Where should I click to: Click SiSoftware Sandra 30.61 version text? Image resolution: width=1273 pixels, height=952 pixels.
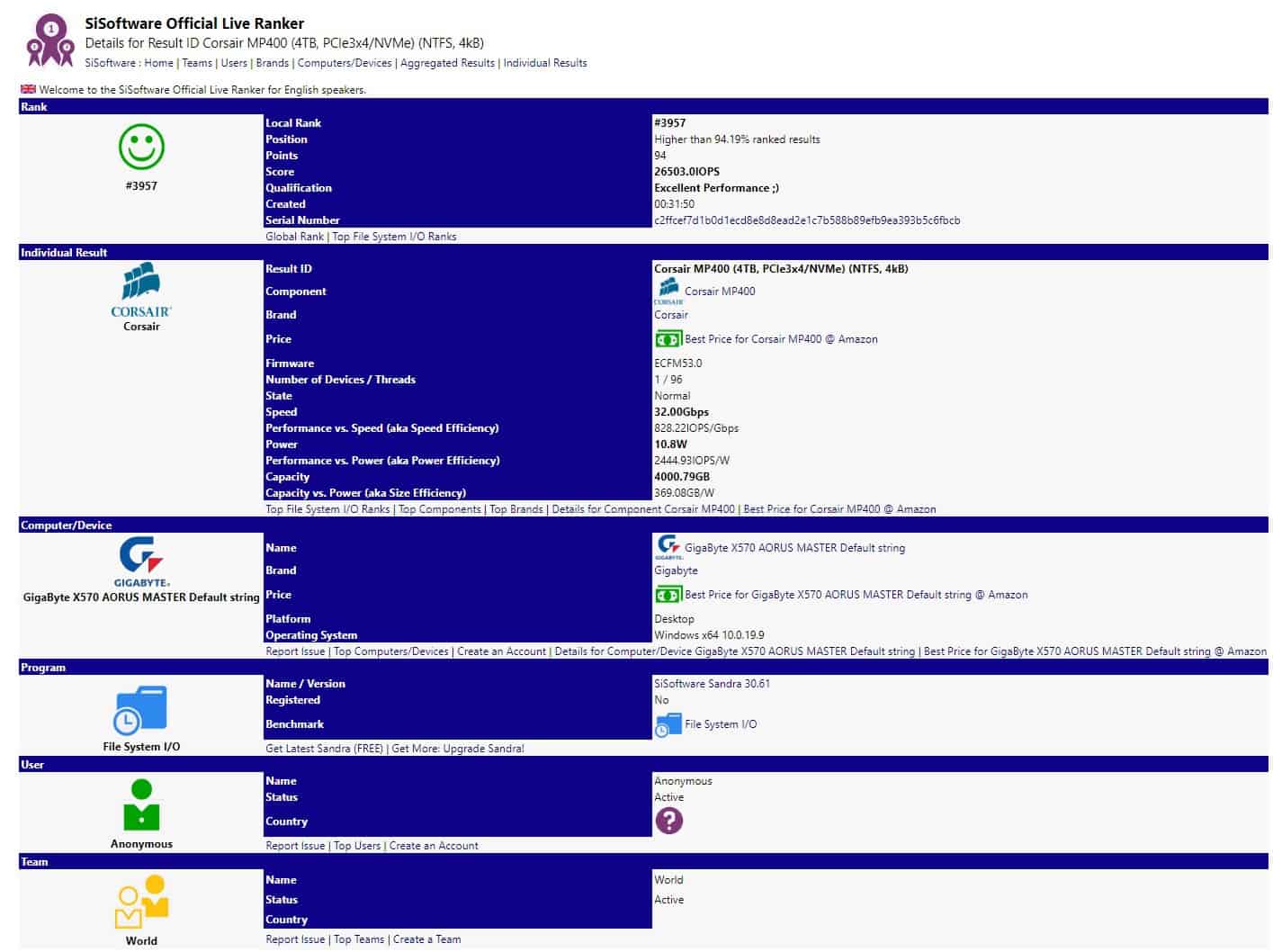(712, 684)
